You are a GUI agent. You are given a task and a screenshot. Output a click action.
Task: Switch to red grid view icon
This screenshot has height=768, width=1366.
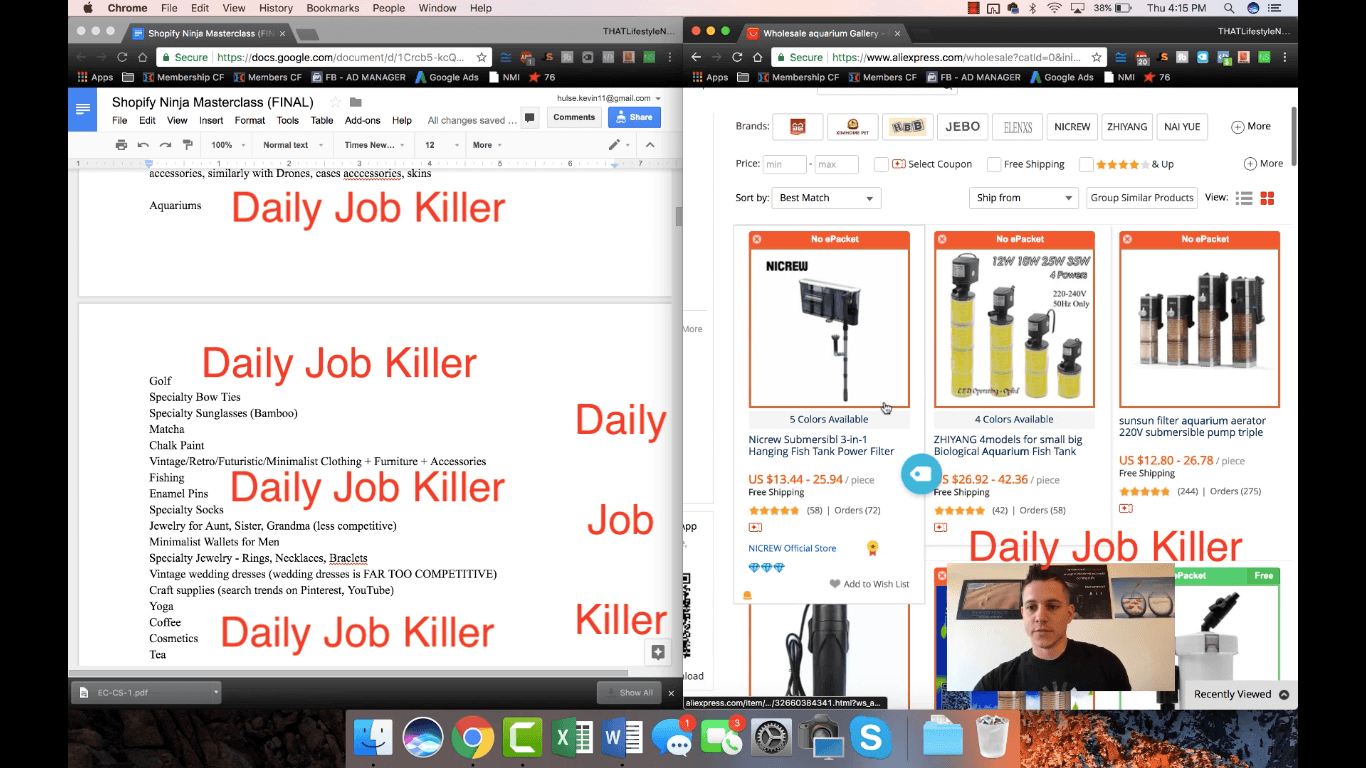coord(1267,198)
